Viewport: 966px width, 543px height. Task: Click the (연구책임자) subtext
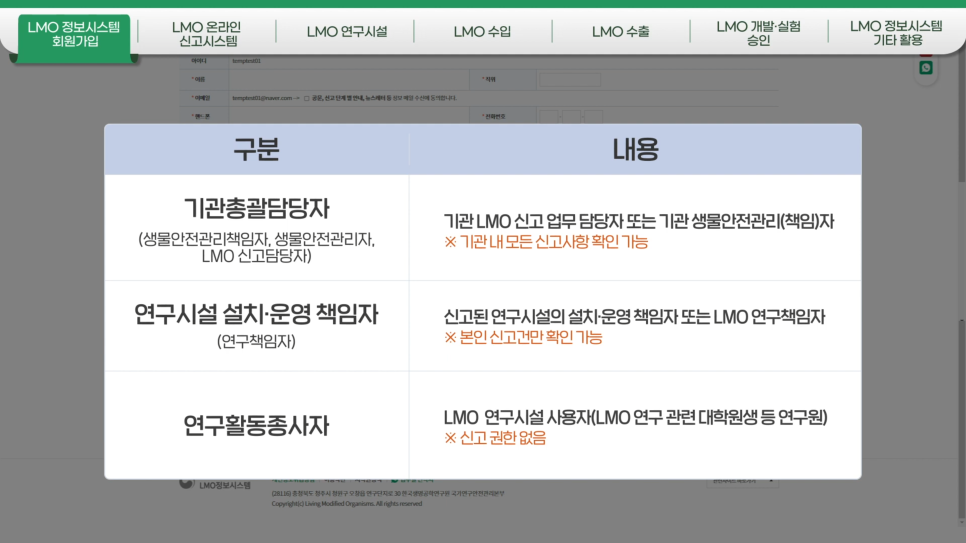coord(256,341)
